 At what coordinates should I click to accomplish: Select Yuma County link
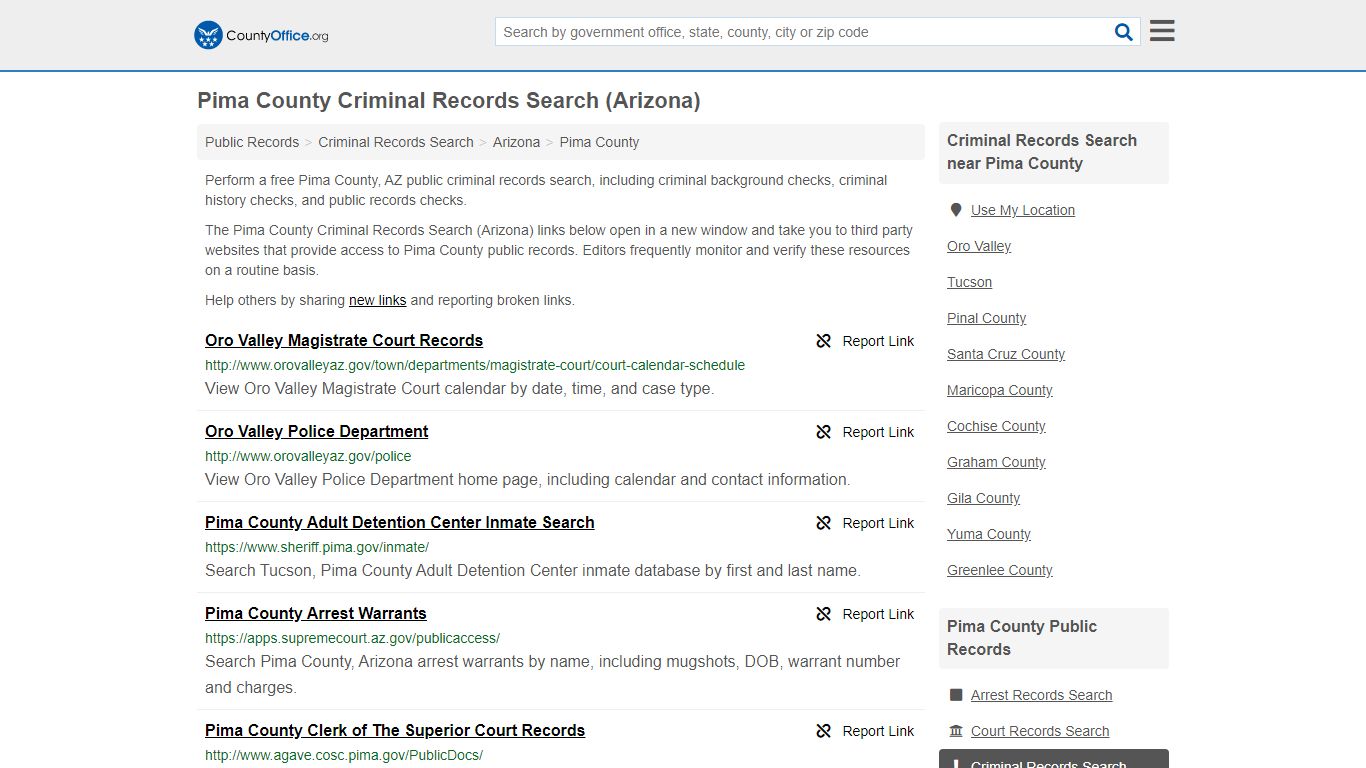coord(989,534)
